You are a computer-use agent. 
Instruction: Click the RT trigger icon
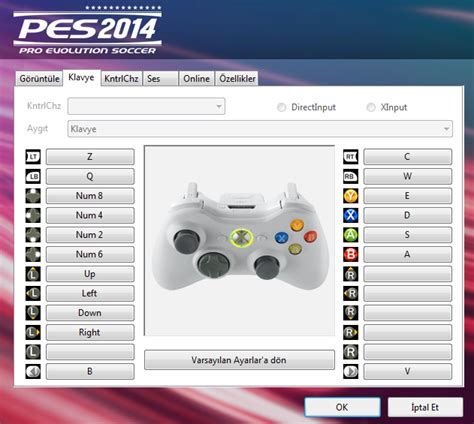[x=351, y=157]
